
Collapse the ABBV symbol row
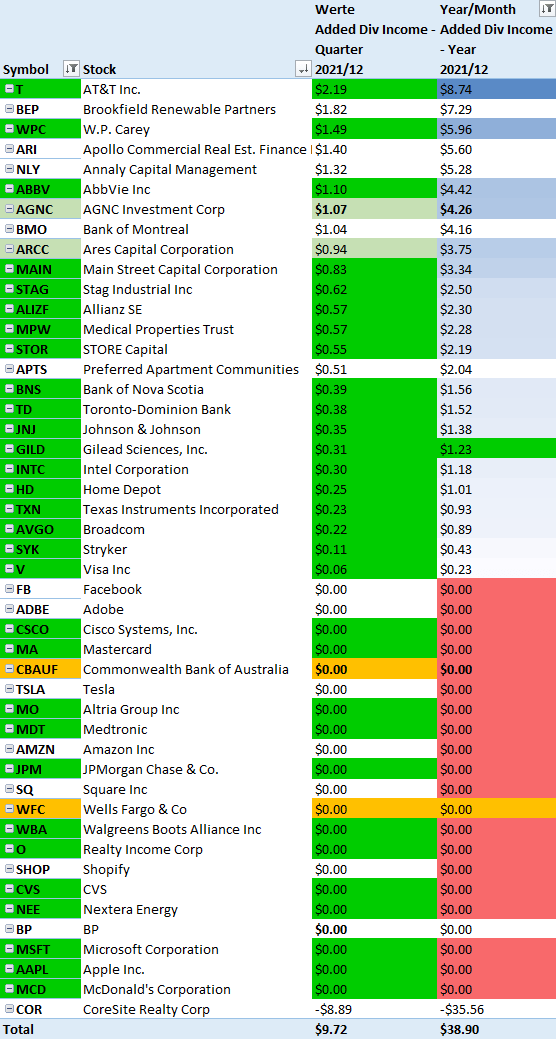pyautogui.click(x=9, y=189)
